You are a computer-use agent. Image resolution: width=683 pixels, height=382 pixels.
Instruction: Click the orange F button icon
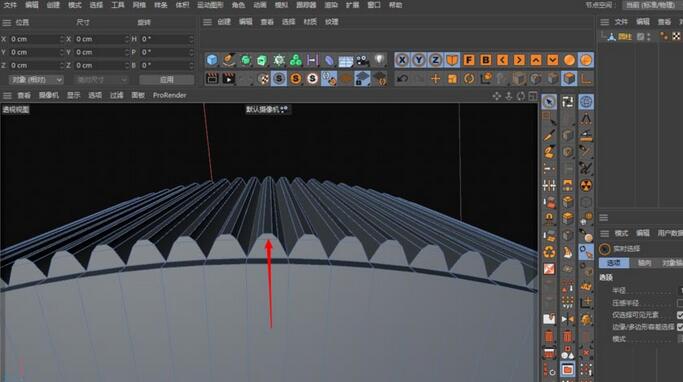[469, 60]
